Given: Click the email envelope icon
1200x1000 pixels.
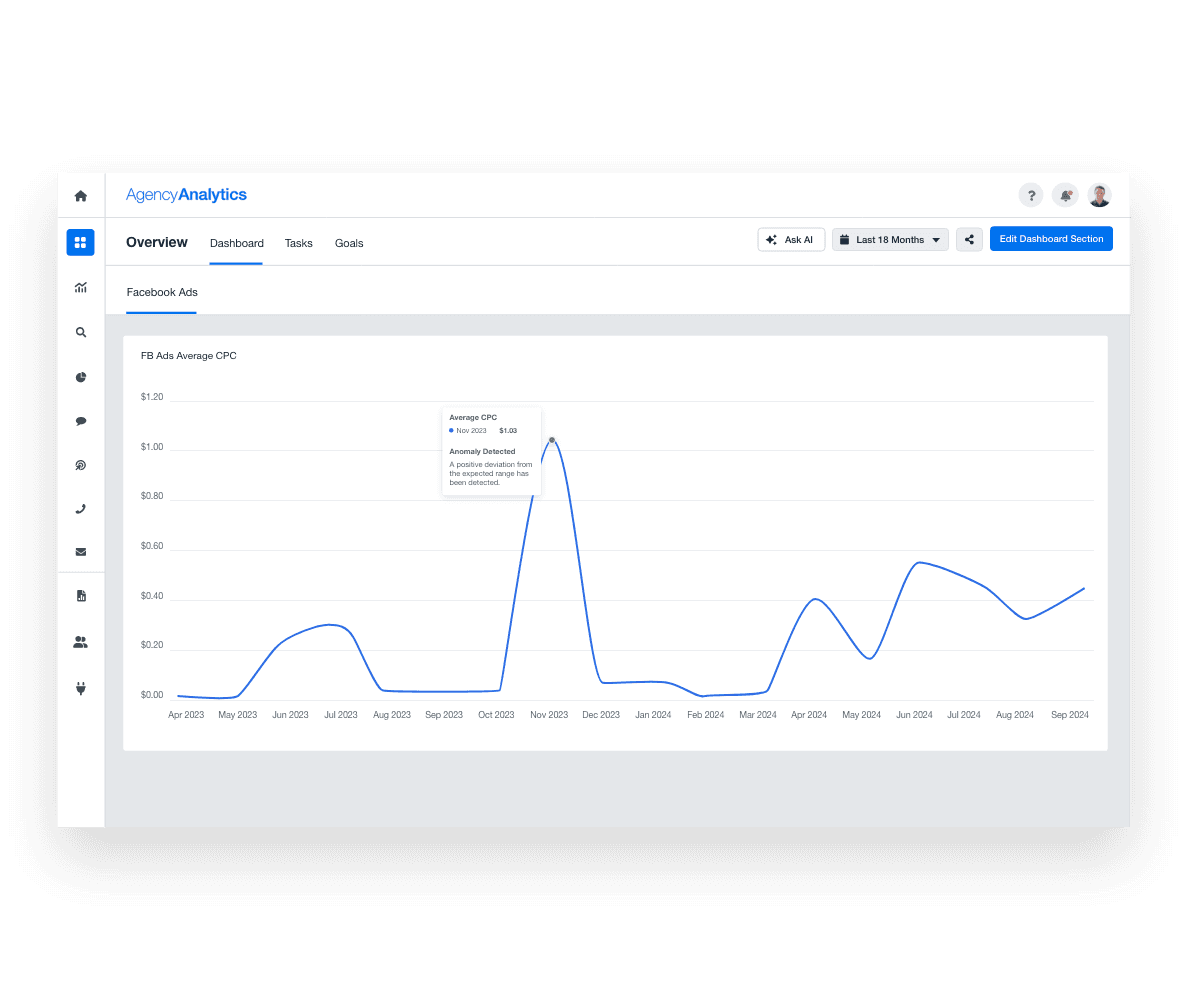Looking at the screenshot, I should [80, 551].
